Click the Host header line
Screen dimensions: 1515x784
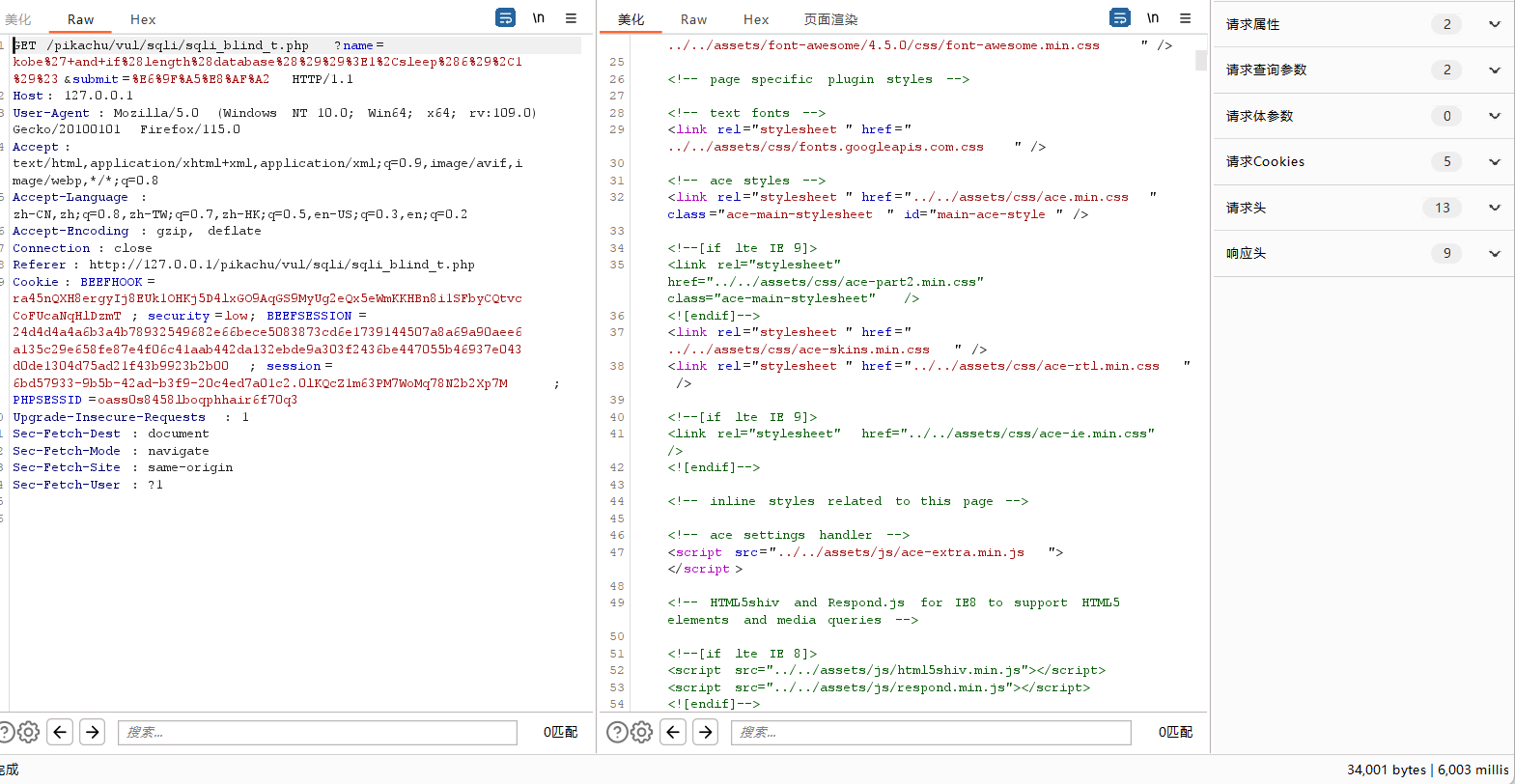point(73,96)
